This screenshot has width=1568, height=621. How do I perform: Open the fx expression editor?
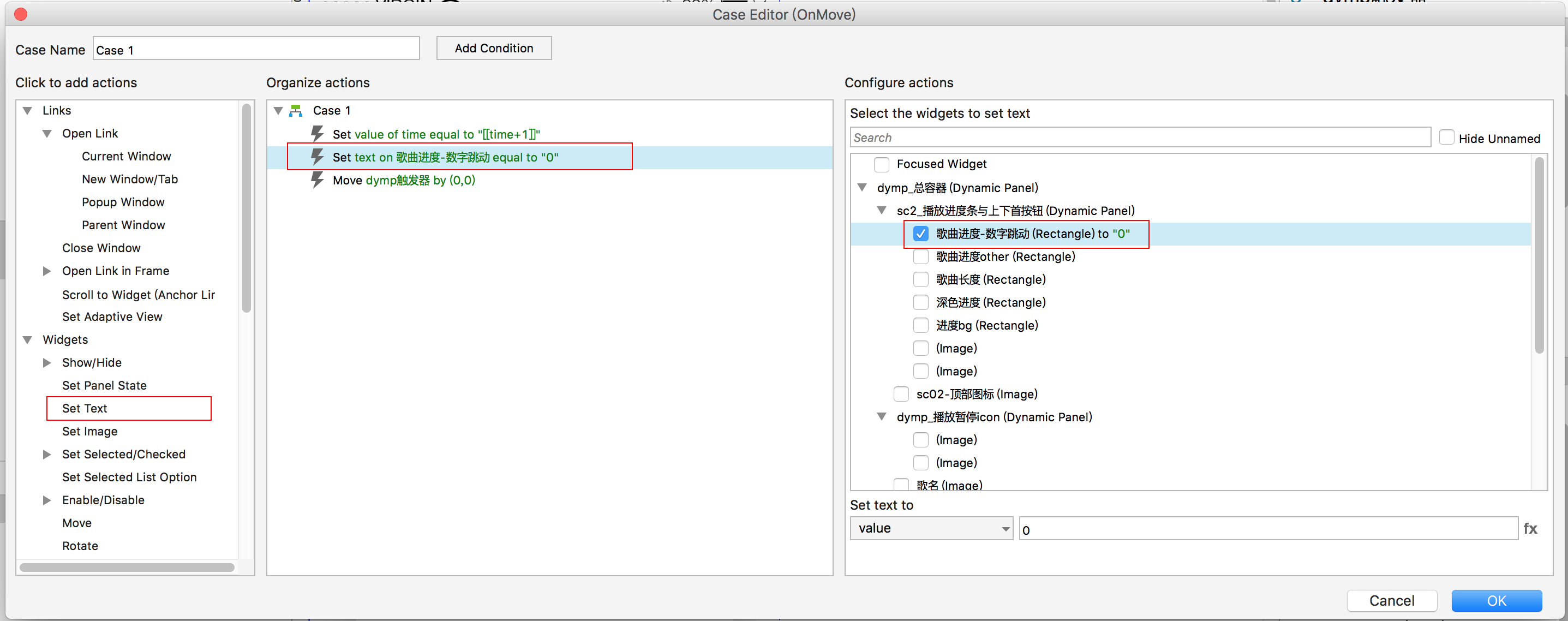point(1530,528)
